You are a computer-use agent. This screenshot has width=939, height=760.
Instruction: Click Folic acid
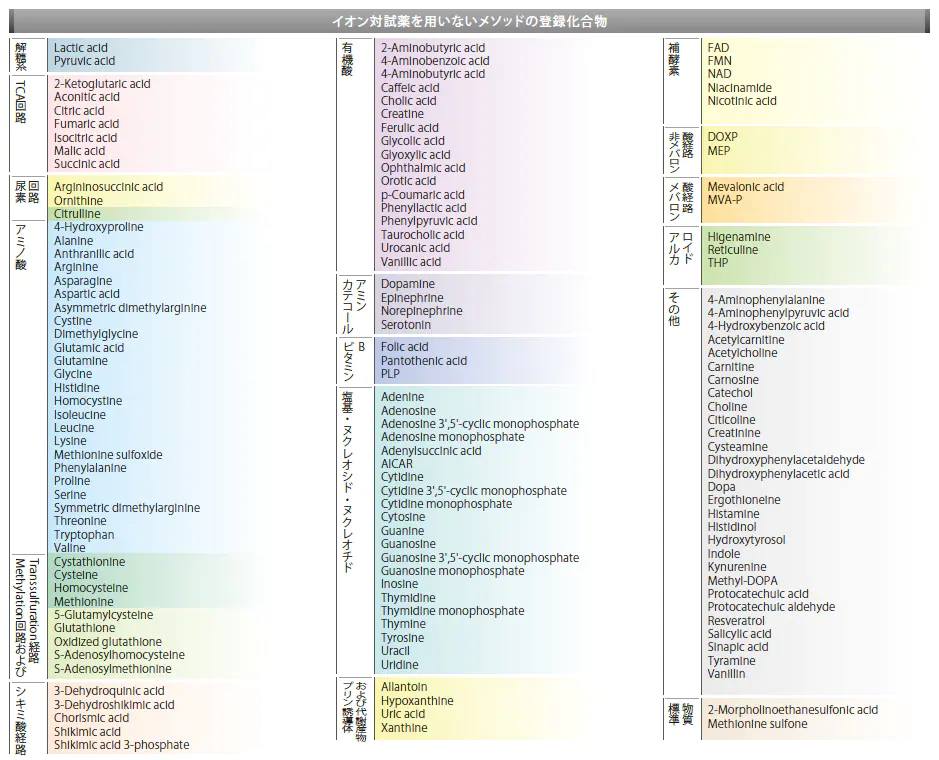point(405,347)
